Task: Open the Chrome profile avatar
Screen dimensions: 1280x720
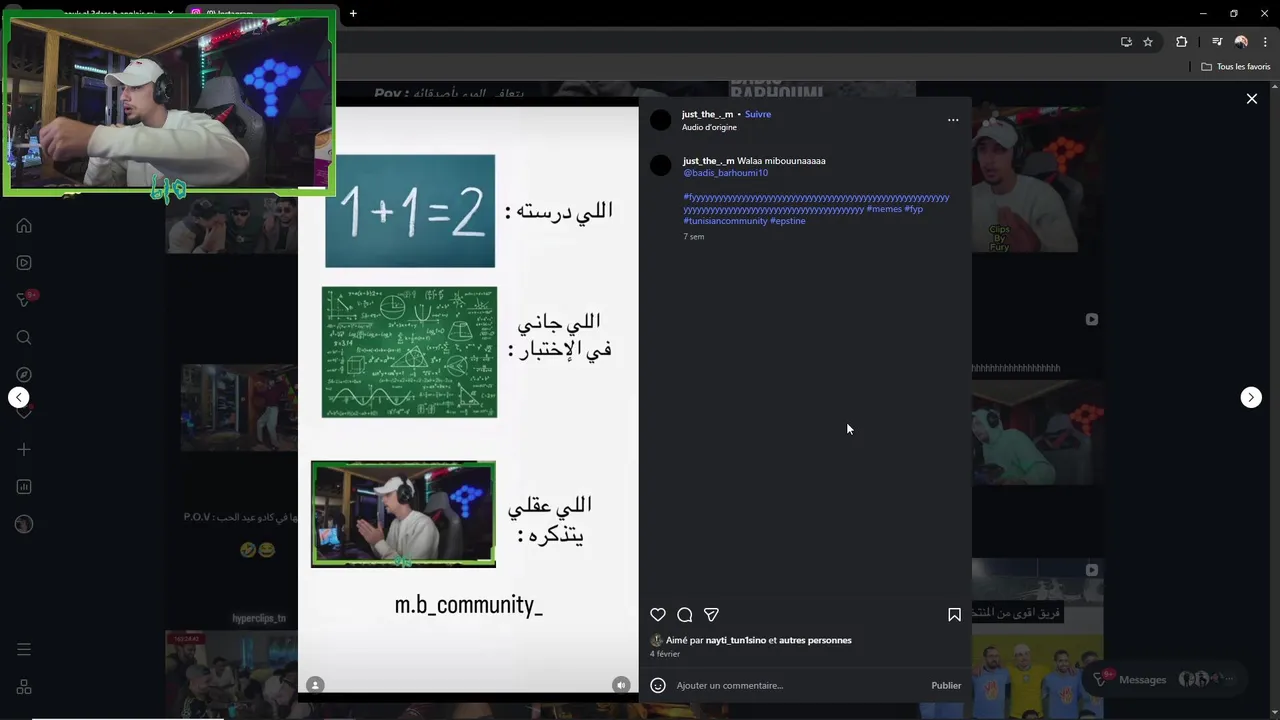Action: (x=1241, y=42)
